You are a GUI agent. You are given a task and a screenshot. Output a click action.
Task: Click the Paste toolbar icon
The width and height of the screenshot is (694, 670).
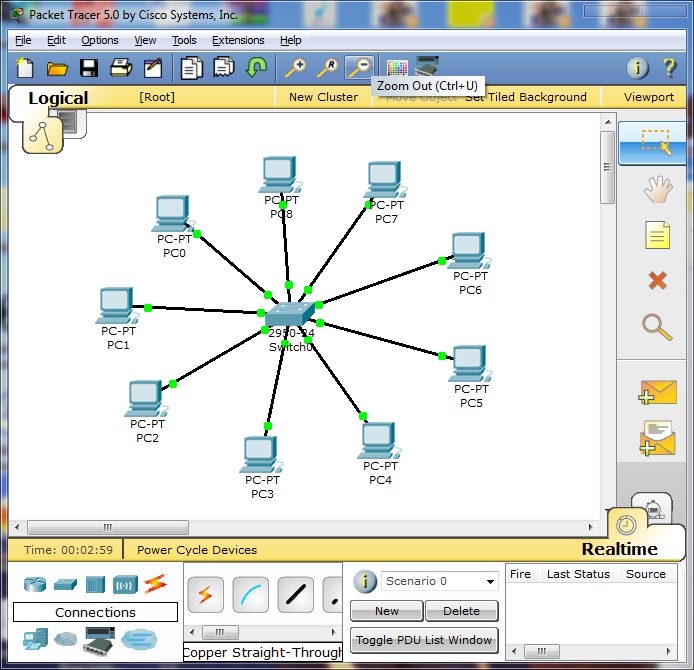[224, 68]
